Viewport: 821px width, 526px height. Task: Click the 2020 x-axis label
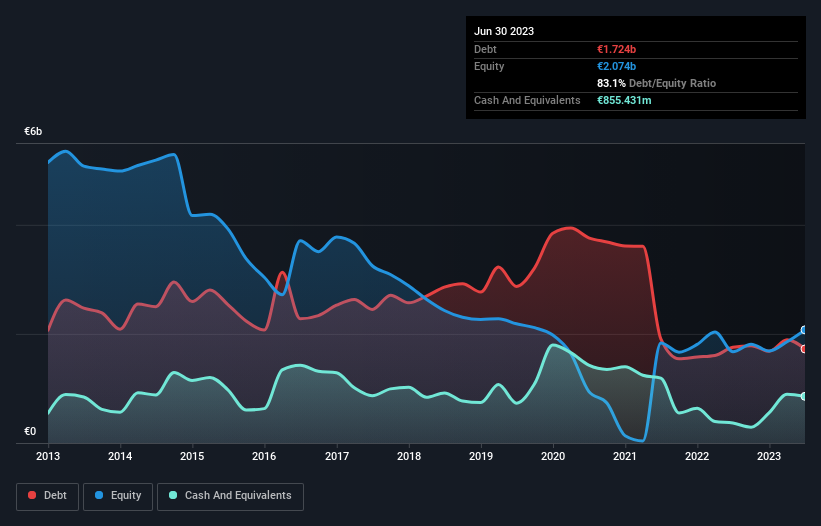[x=553, y=456]
